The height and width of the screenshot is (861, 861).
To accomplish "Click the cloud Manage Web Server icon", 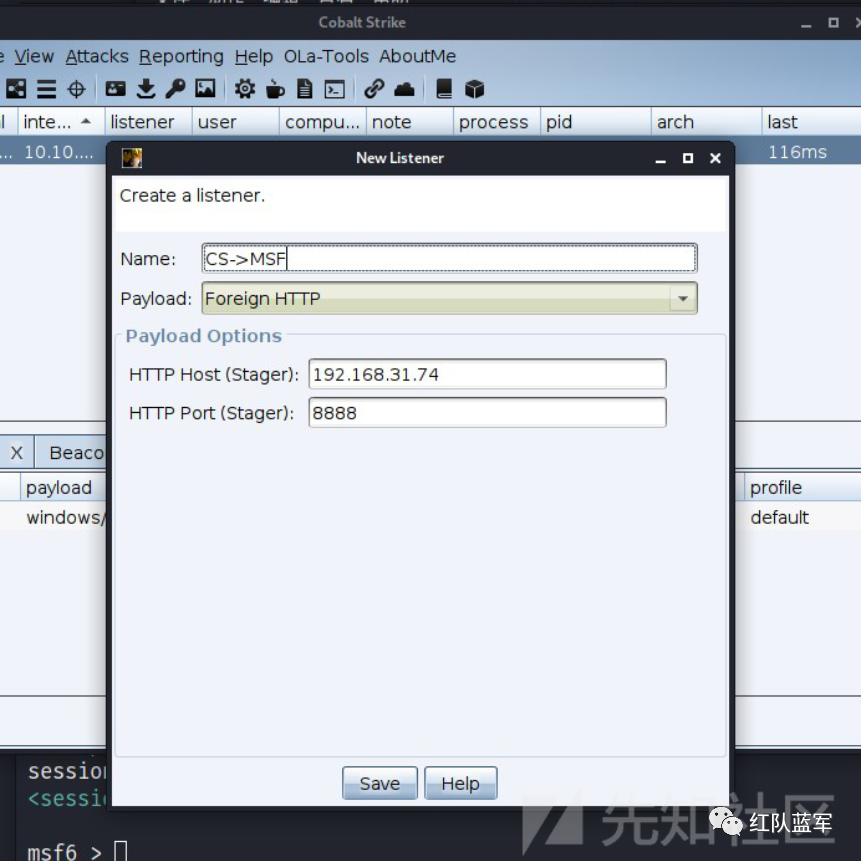I will point(404,88).
